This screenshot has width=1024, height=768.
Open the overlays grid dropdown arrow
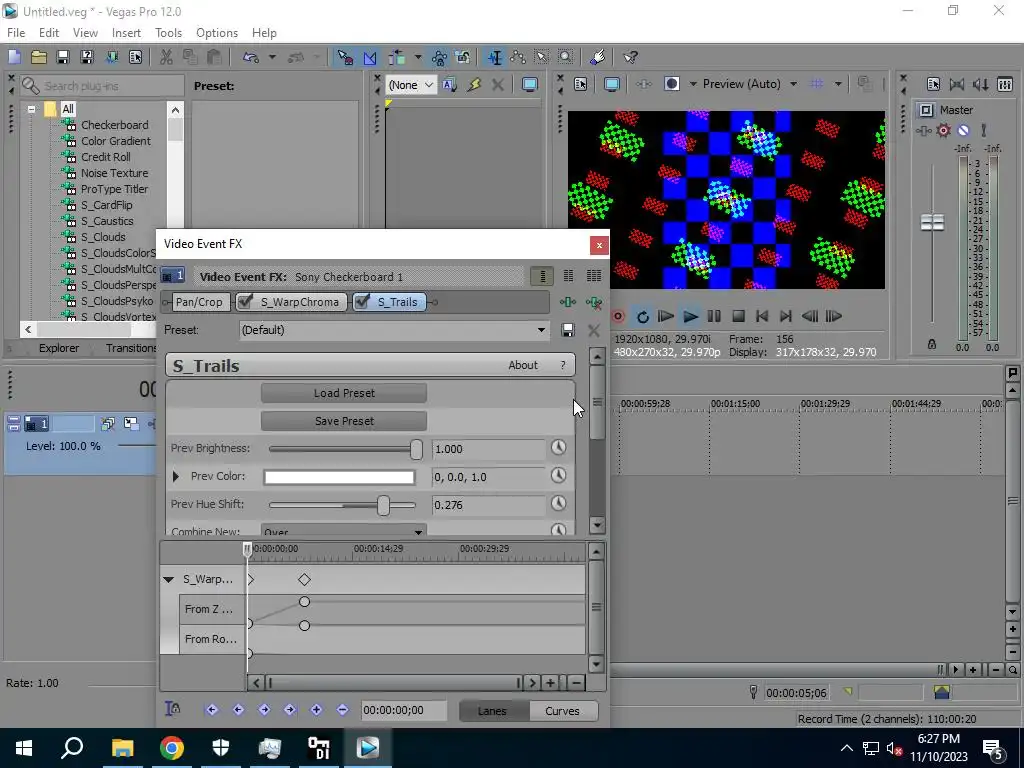pyautogui.click(x=838, y=84)
